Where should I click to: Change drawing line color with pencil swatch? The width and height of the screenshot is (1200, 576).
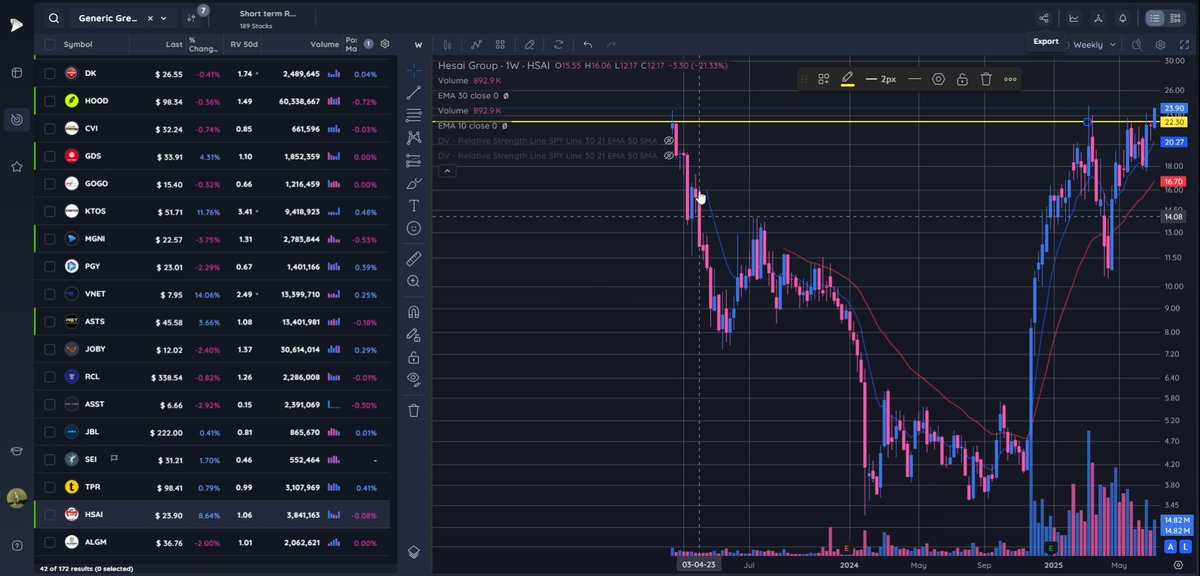click(x=847, y=79)
